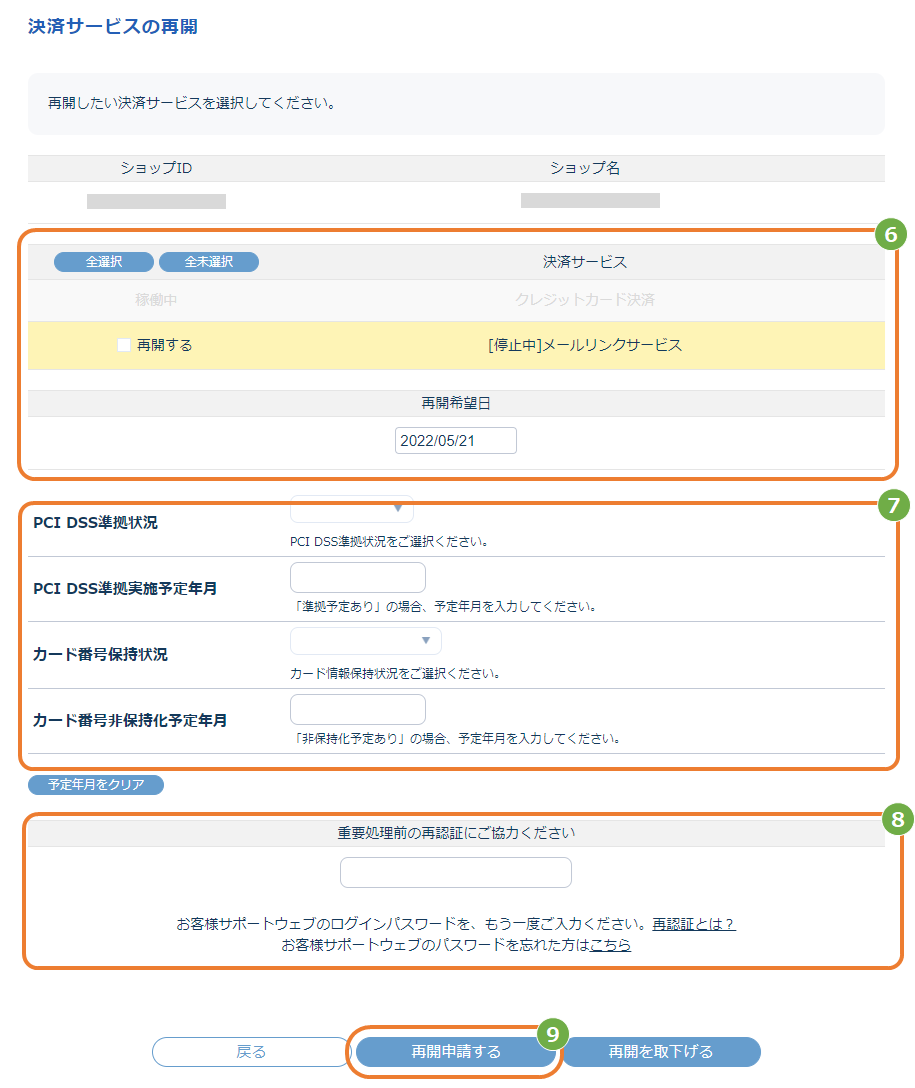This screenshot has width=915, height=1088.
Task: Click the 稼働中 status text
Action: coord(156,300)
